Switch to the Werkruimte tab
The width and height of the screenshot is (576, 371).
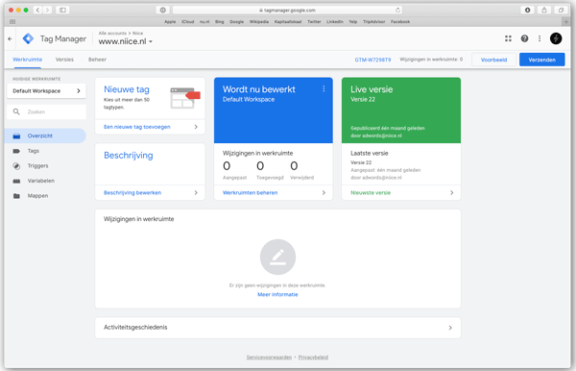pos(27,60)
